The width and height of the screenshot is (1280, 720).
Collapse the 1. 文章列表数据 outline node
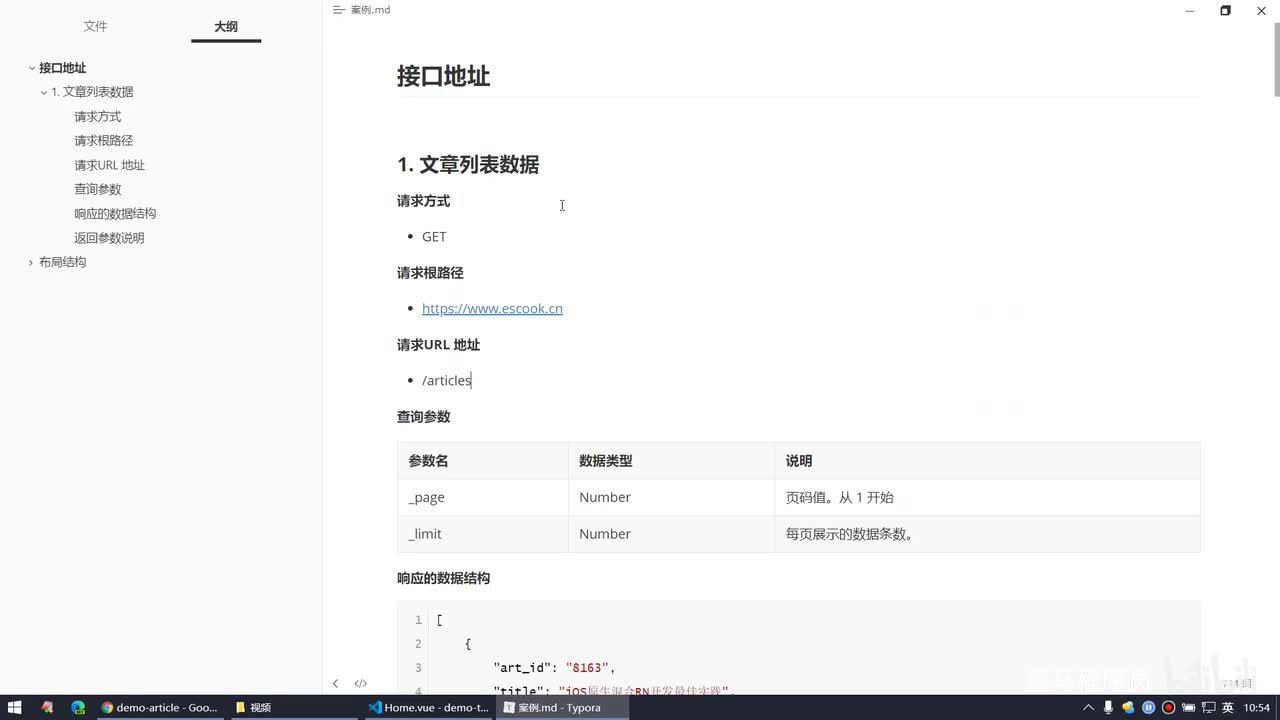click(x=44, y=92)
